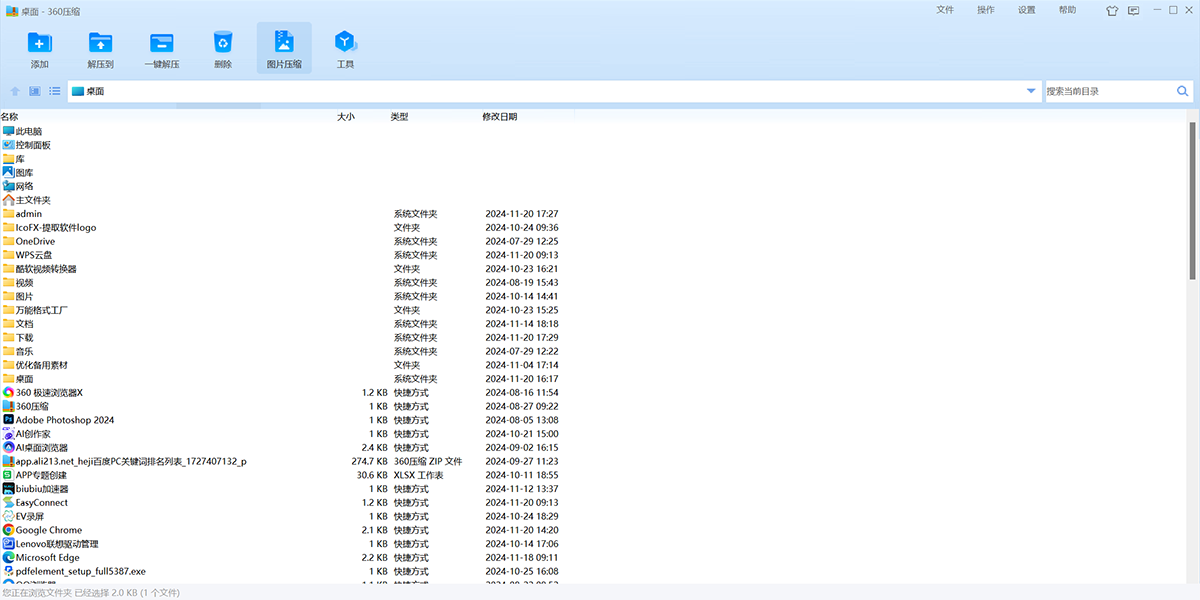The image size is (1200, 600).
Task: Click the search magnifier icon
Action: [x=1183, y=91]
